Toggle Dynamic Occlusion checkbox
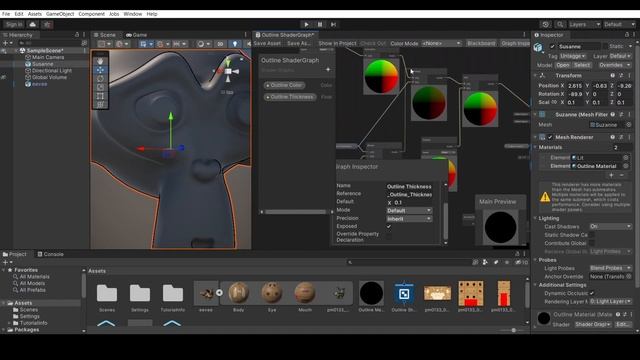The image size is (640, 360). click(x=592, y=293)
